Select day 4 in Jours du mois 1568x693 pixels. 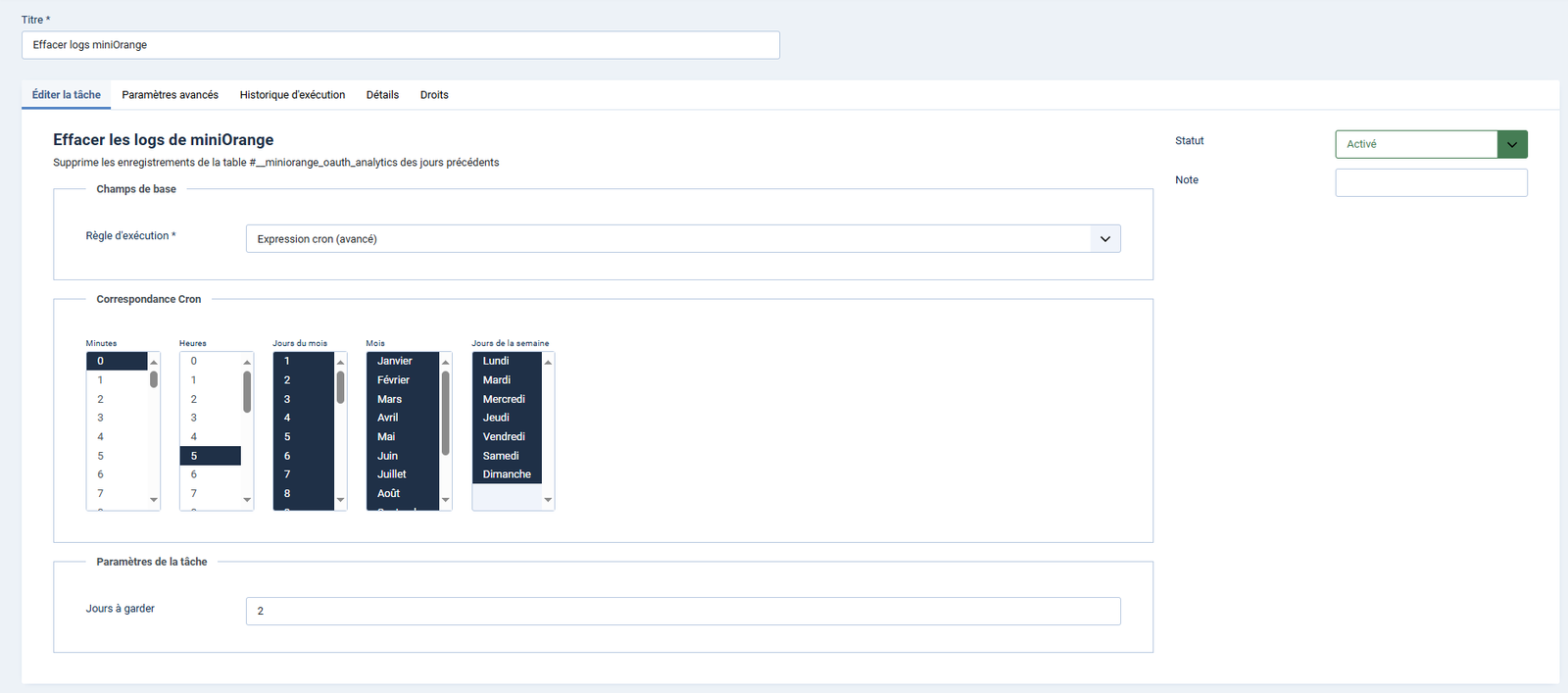[303, 418]
